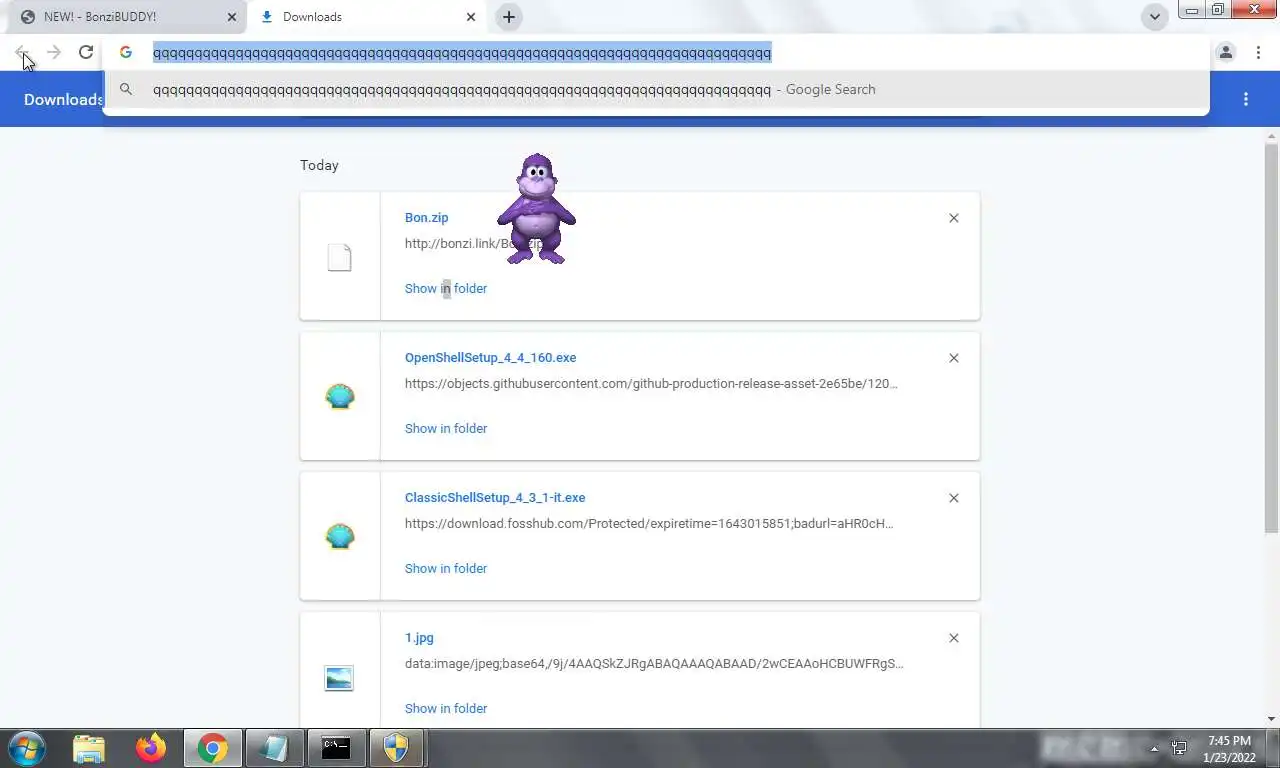
Task: Open ClassicShellSetup_4_3_1-it.exe link
Action: 495,497
